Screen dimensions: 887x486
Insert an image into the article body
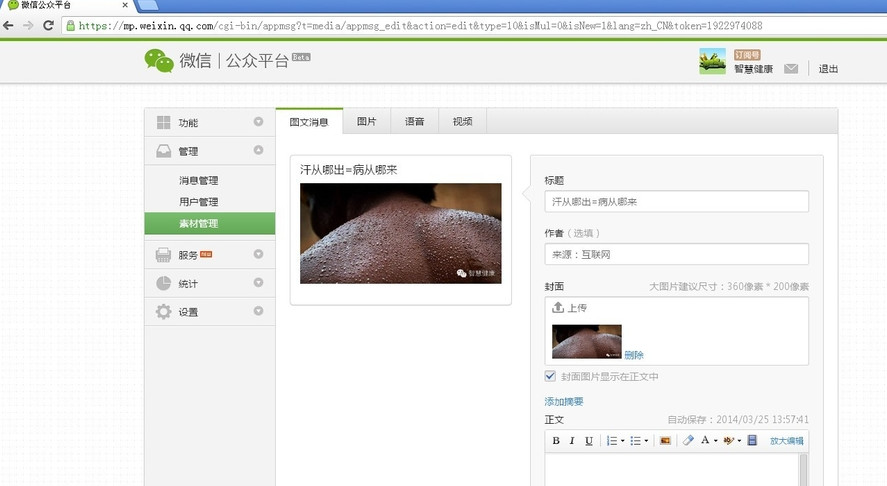665,440
